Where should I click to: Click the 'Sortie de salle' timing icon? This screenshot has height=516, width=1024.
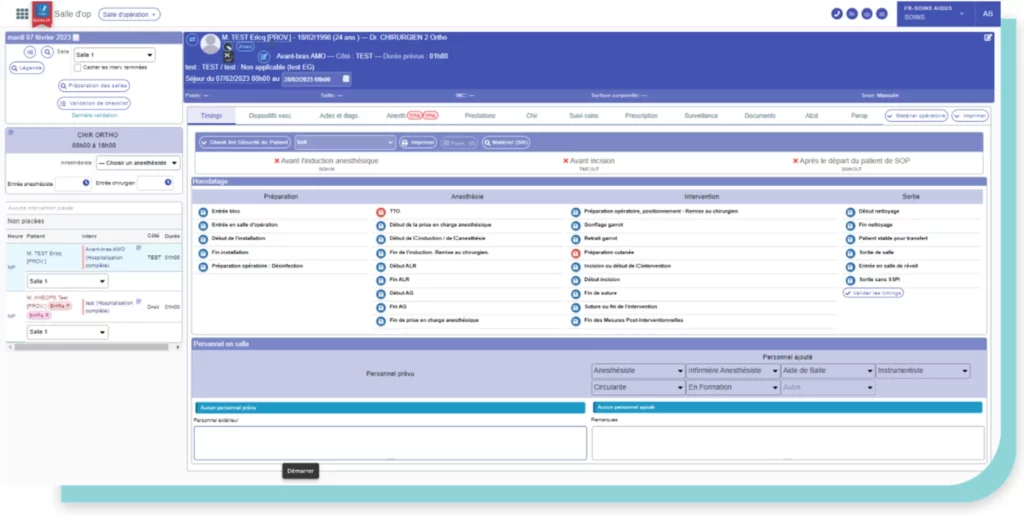coord(850,253)
